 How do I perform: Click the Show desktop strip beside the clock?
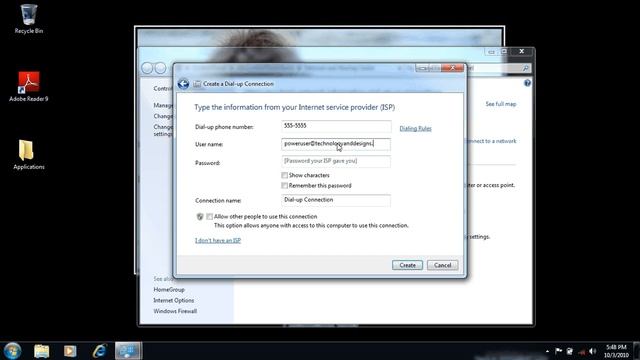(x=636, y=351)
